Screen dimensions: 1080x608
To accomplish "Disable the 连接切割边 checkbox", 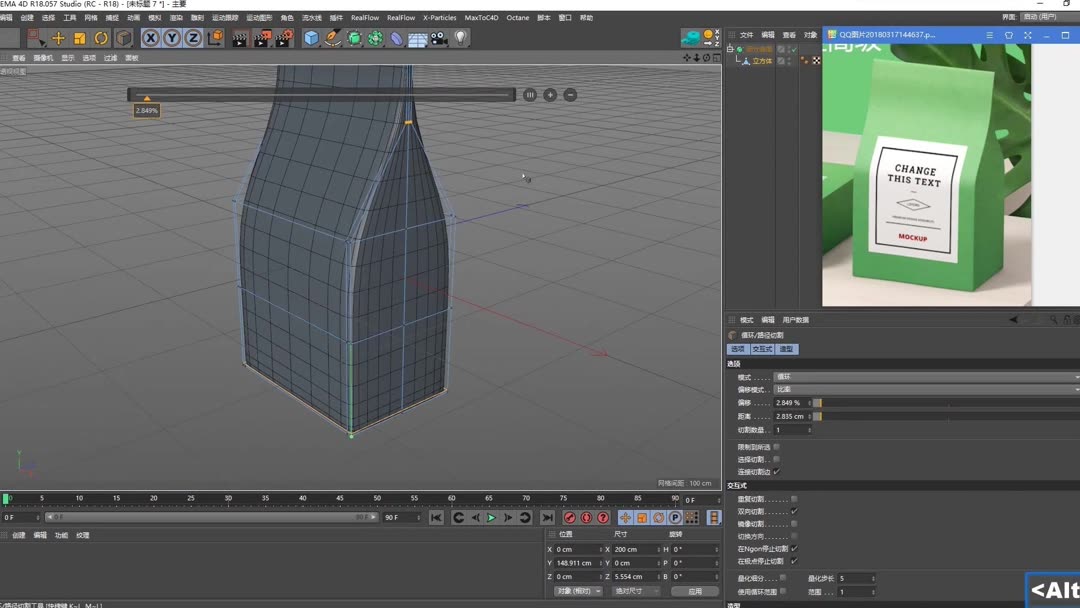I will pyautogui.click(x=777, y=472).
